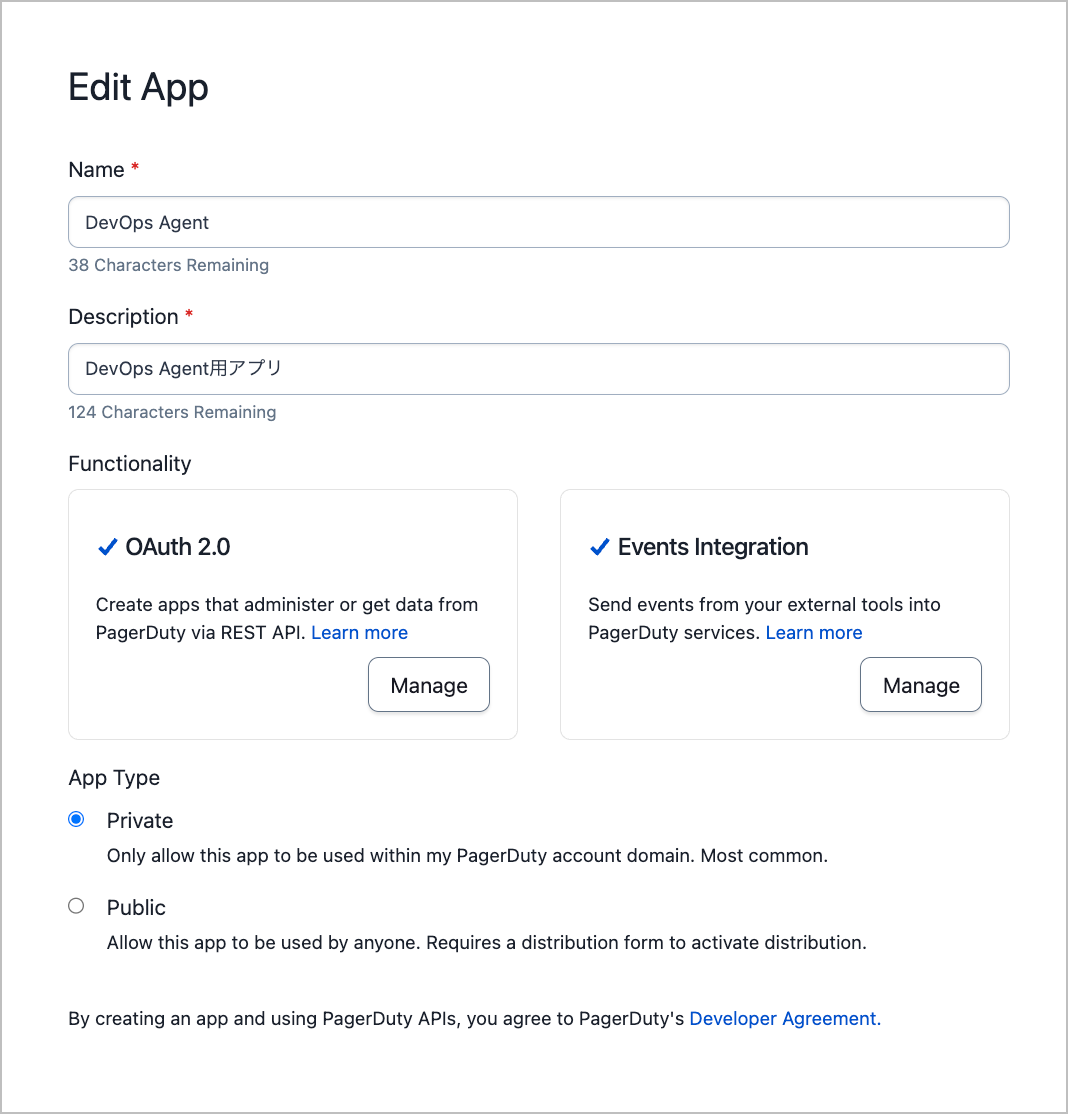
Task: Click the App Type section label
Action: [x=114, y=778]
